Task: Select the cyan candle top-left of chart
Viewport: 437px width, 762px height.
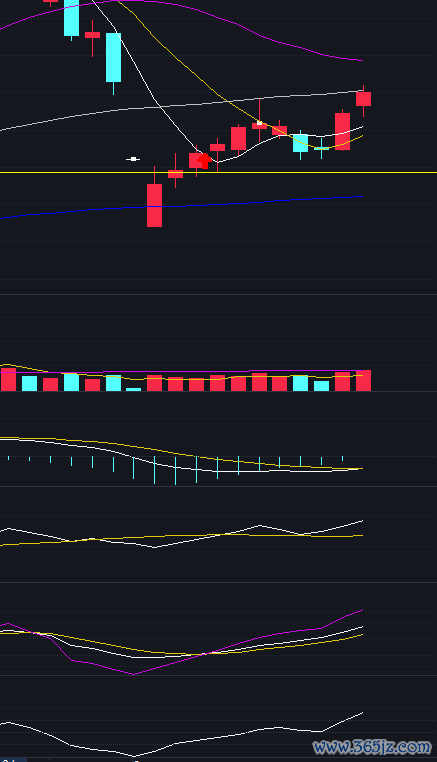Action: [71, 18]
